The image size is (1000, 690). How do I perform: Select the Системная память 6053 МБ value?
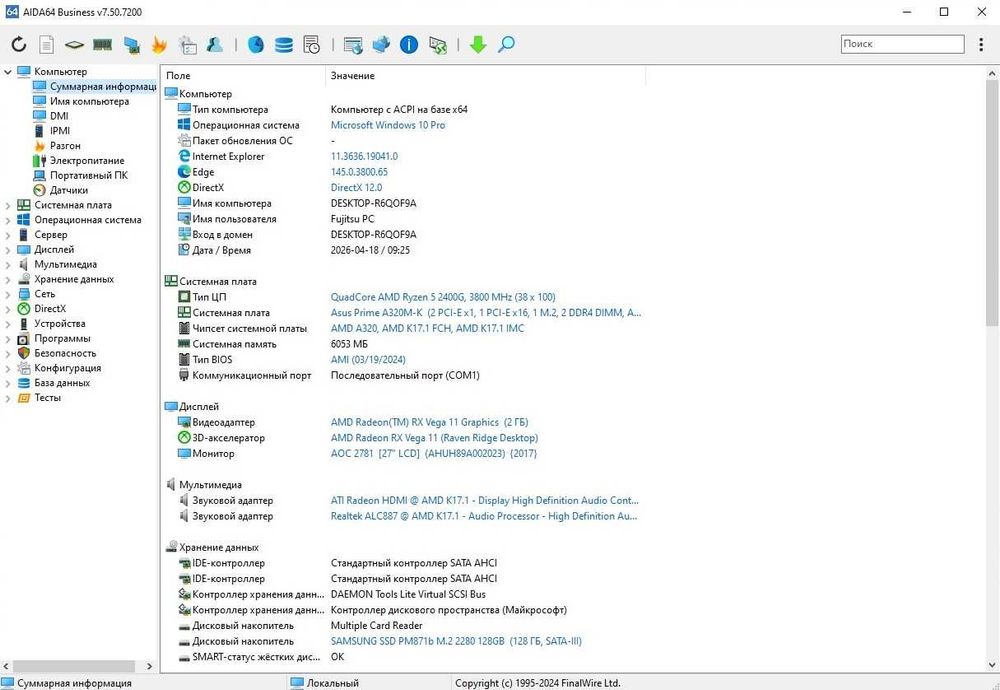pyautogui.click(x=349, y=344)
